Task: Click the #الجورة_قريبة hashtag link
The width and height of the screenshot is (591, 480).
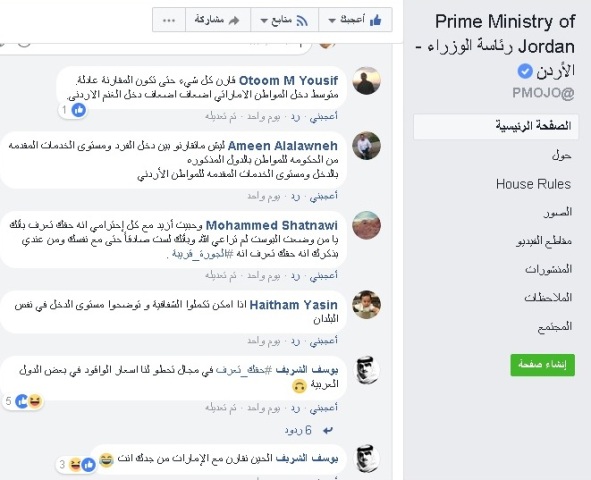Action: (202, 254)
